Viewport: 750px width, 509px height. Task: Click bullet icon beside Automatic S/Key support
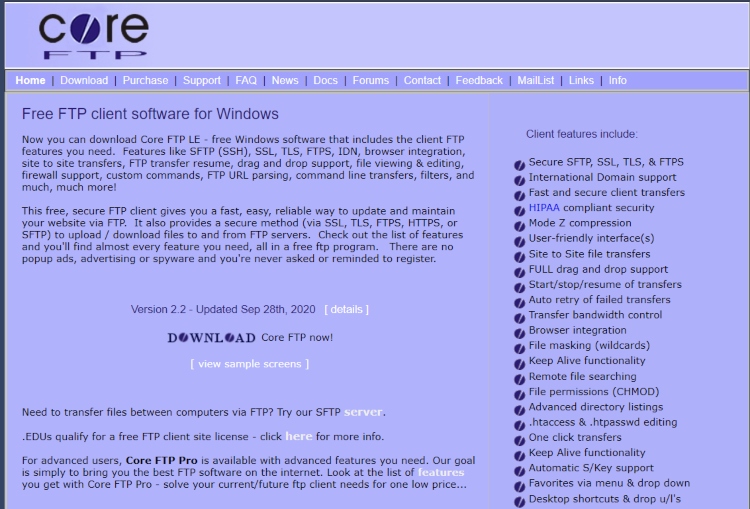pos(519,472)
